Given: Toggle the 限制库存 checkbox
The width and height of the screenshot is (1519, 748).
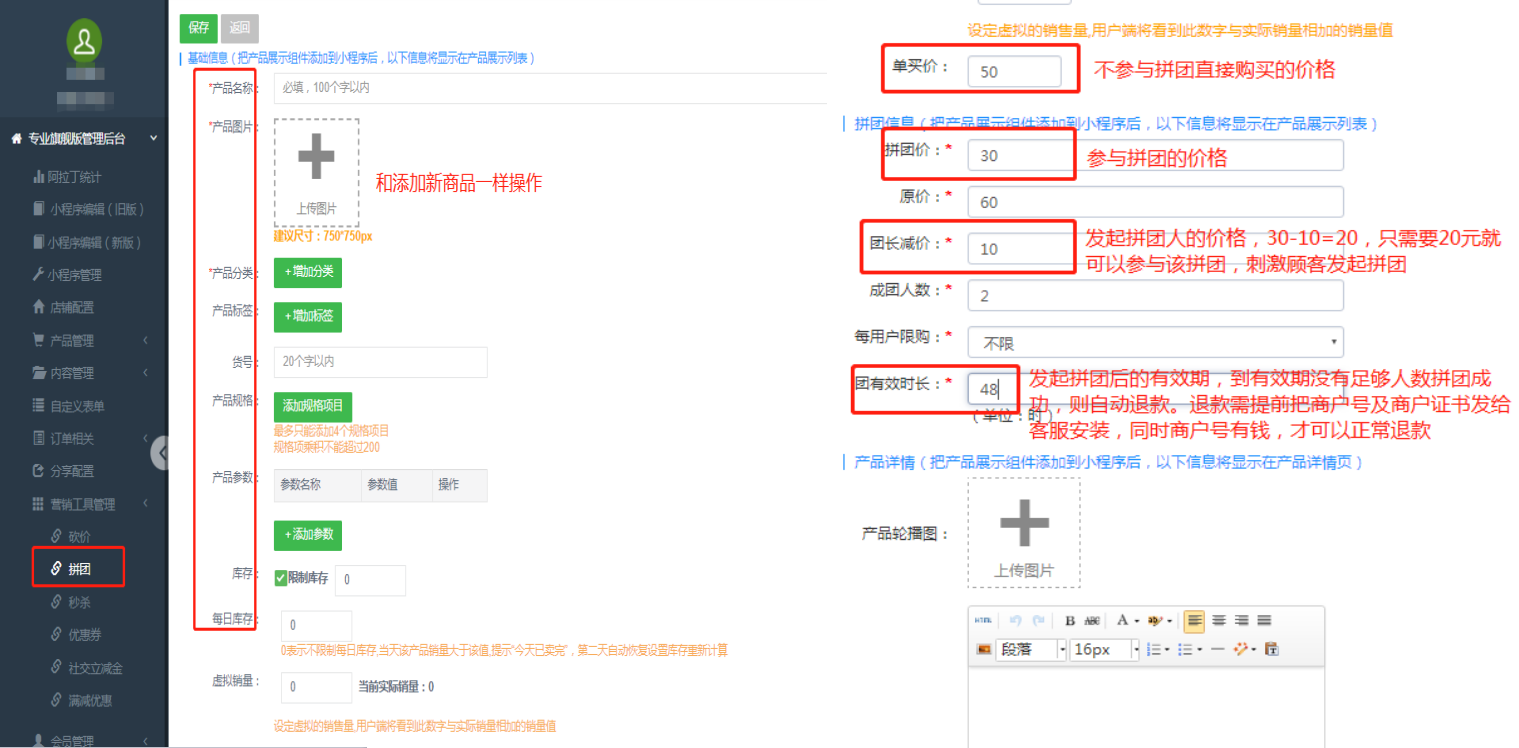Looking at the screenshot, I should (281, 578).
